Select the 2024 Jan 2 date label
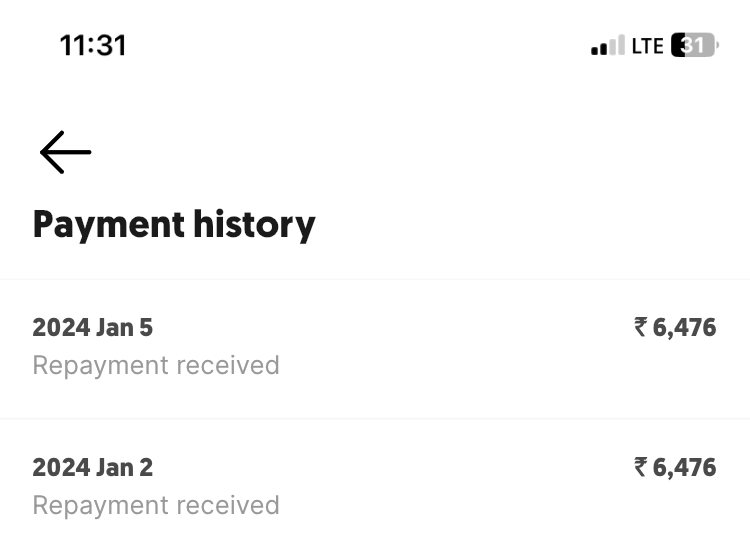Viewport: 750px width, 546px height. click(x=93, y=468)
